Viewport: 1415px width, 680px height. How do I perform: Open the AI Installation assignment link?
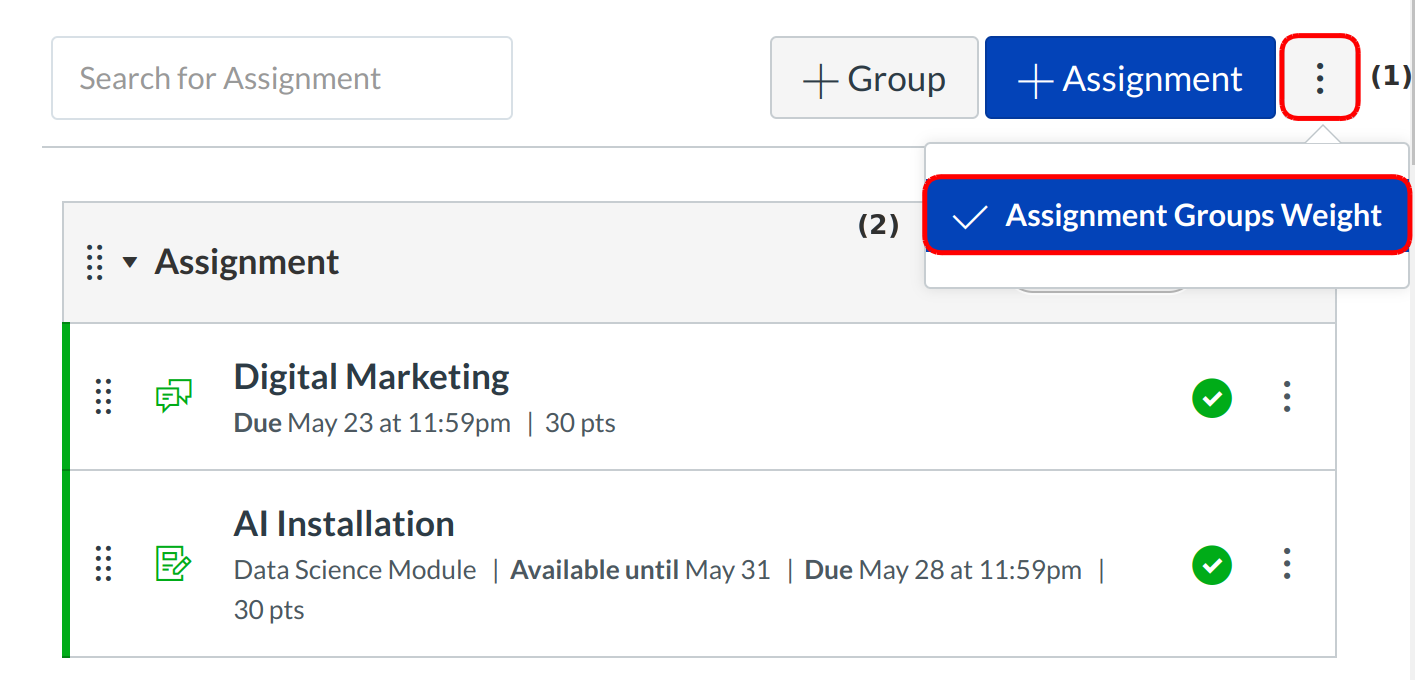coord(344,524)
